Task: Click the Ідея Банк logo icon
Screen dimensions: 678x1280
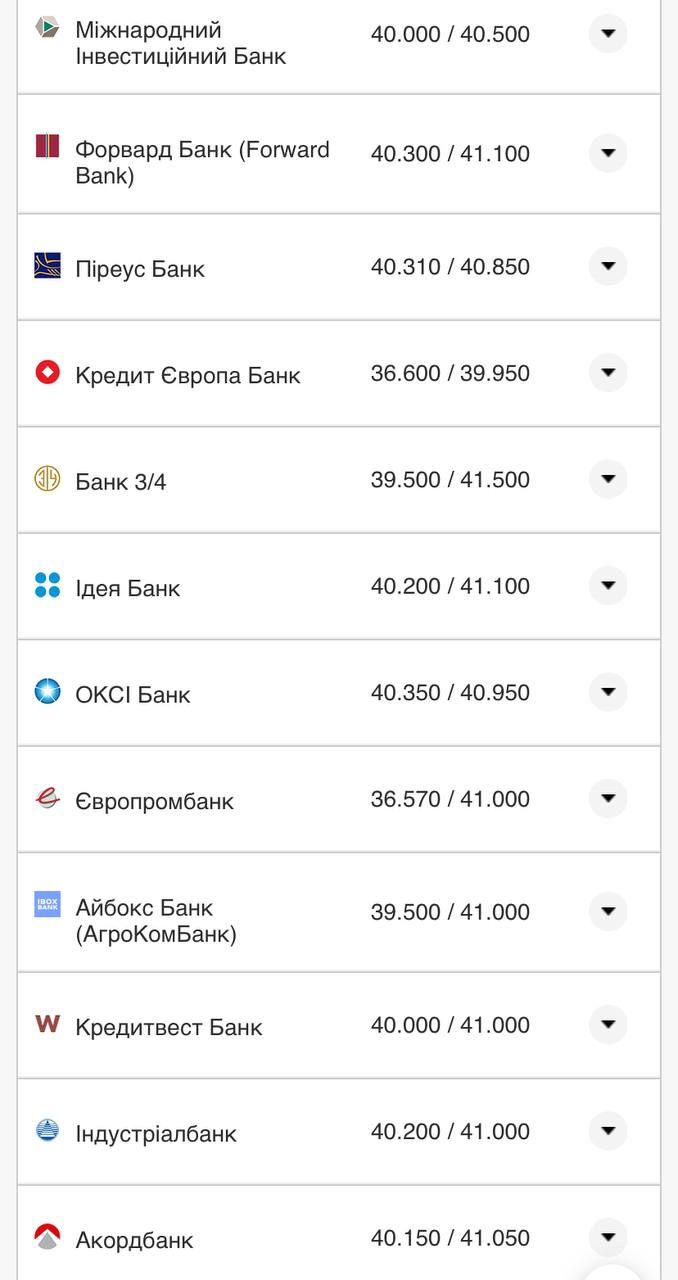Action: [47, 585]
